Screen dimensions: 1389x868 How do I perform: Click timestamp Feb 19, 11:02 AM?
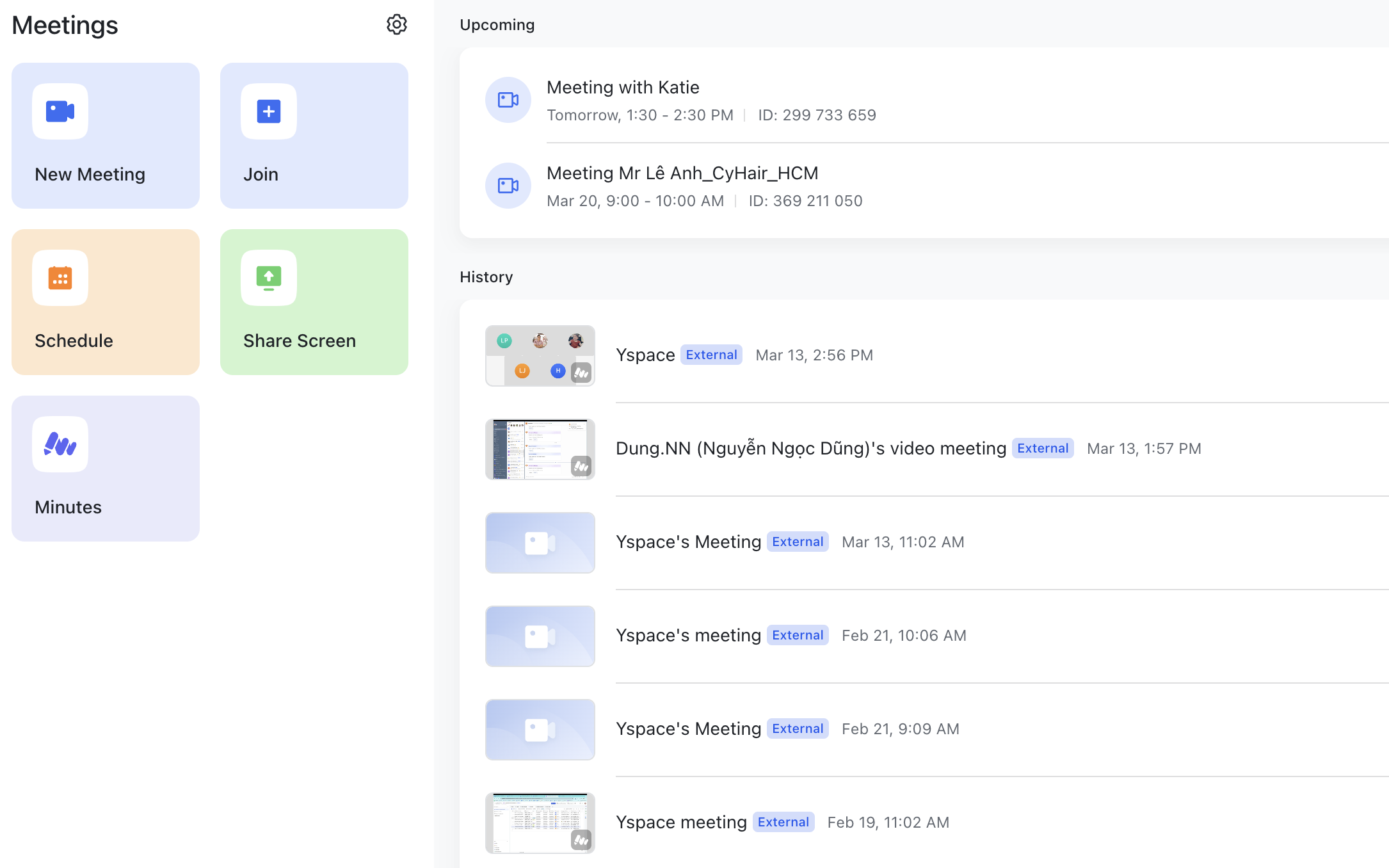(x=888, y=823)
